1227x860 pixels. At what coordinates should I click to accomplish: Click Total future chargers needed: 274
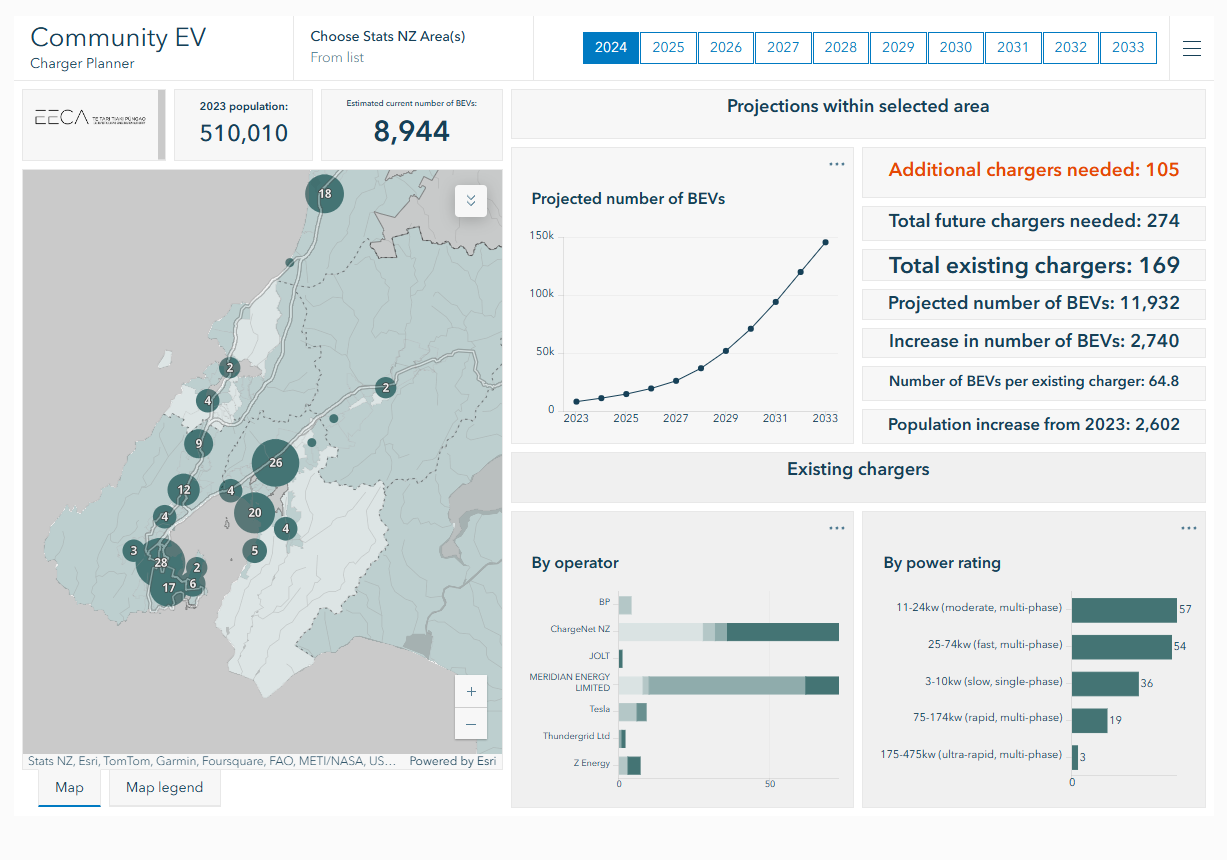[x=1034, y=221]
